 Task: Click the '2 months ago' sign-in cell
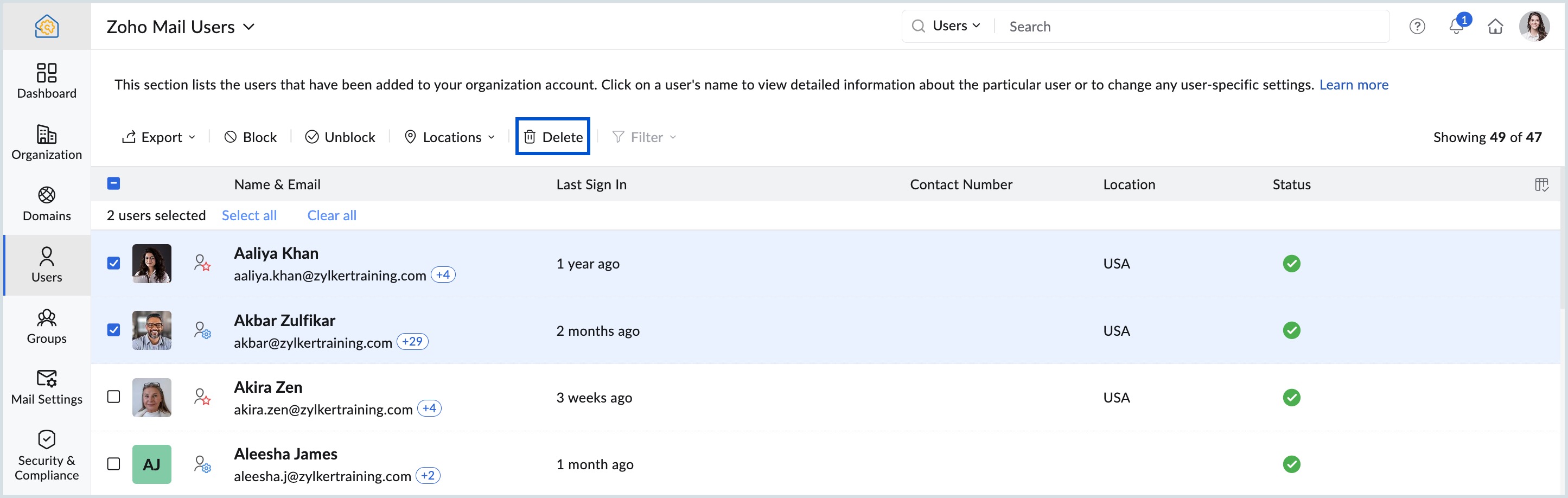click(598, 330)
